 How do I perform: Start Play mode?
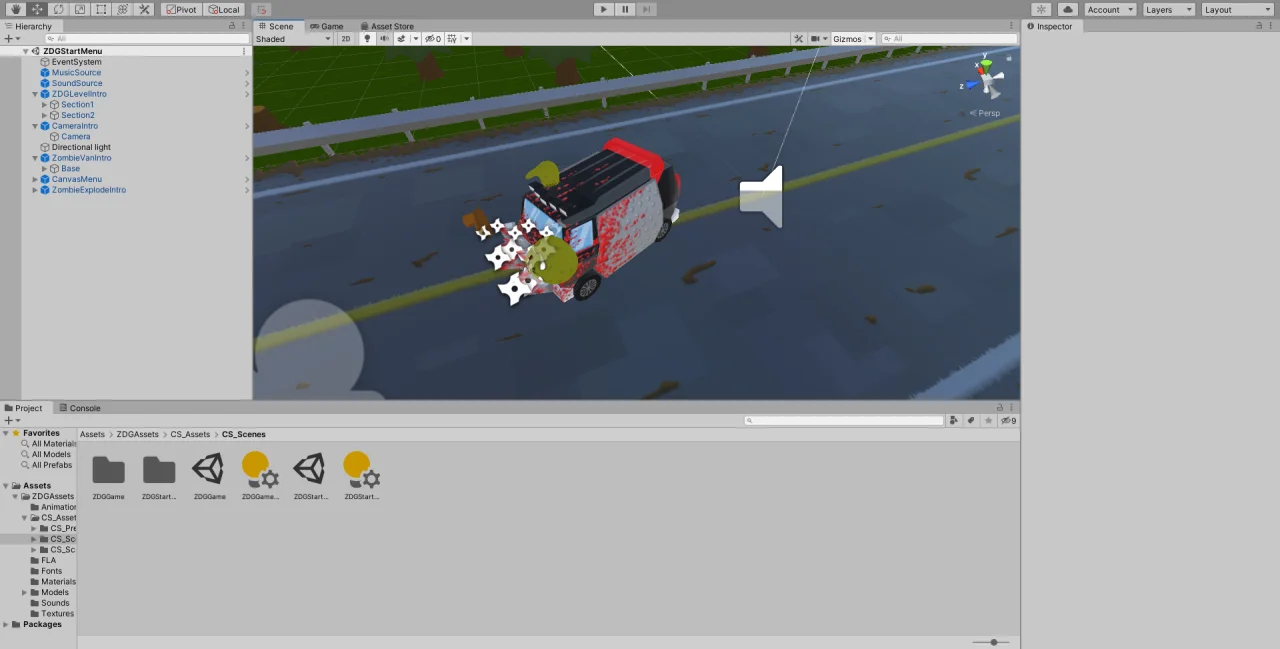603,9
